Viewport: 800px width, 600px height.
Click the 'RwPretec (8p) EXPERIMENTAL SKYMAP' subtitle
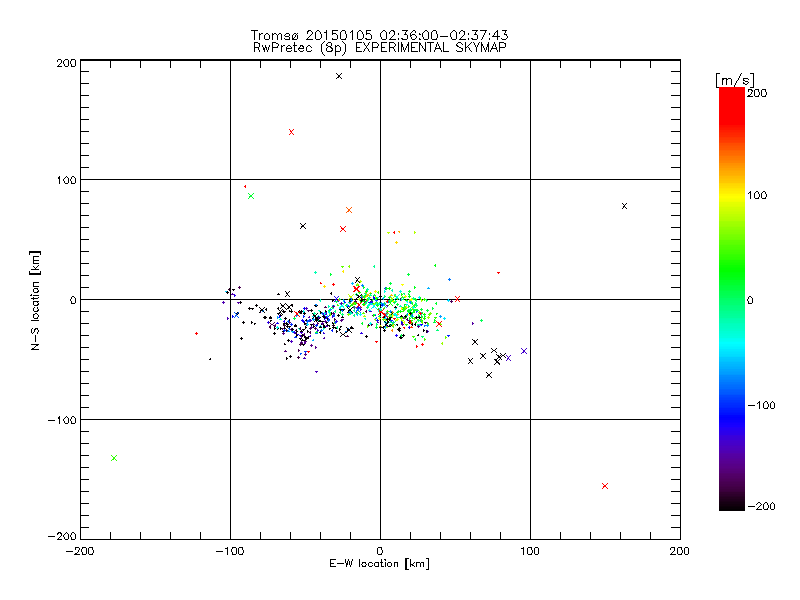coord(380,48)
